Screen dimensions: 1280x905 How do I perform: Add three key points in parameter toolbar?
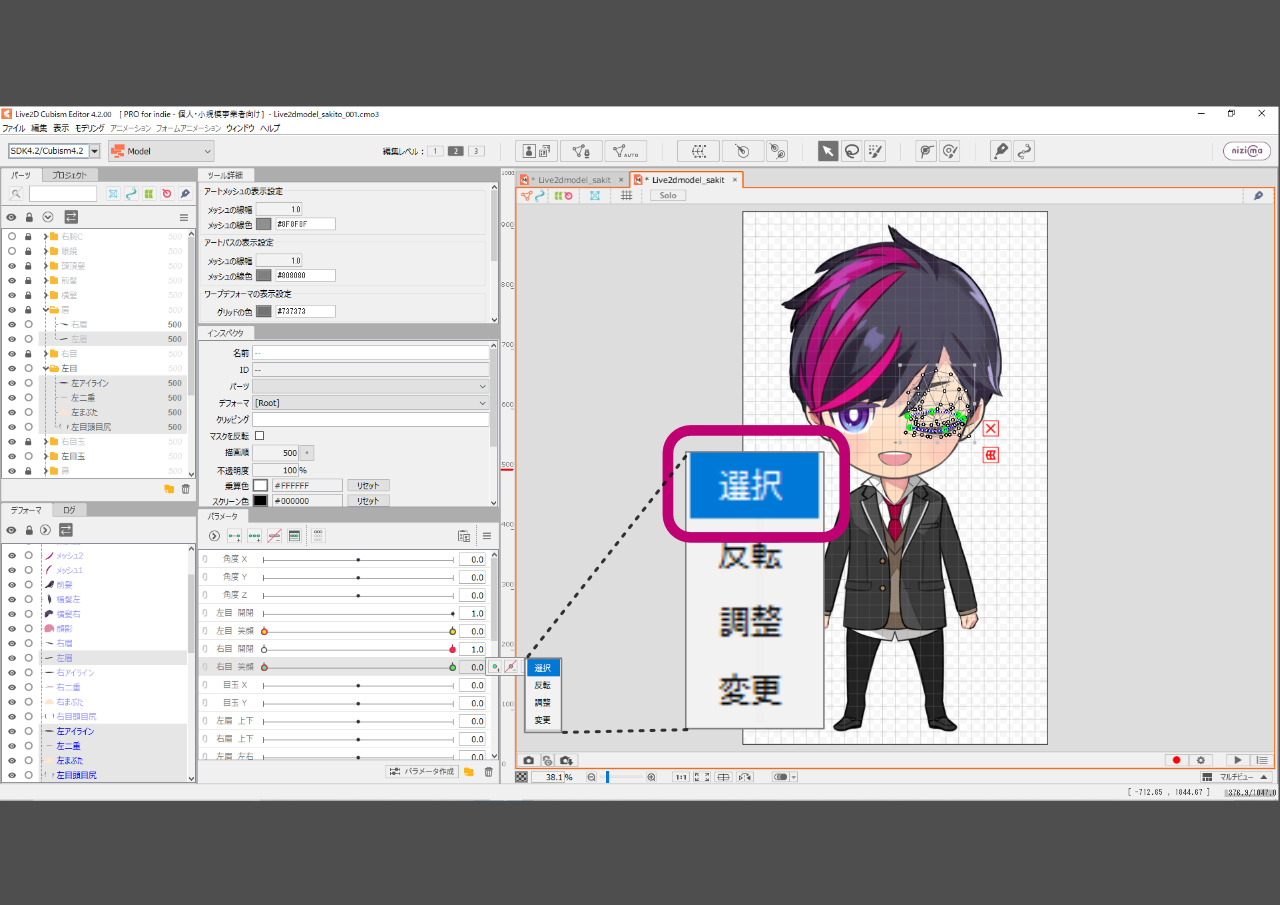point(254,536)
